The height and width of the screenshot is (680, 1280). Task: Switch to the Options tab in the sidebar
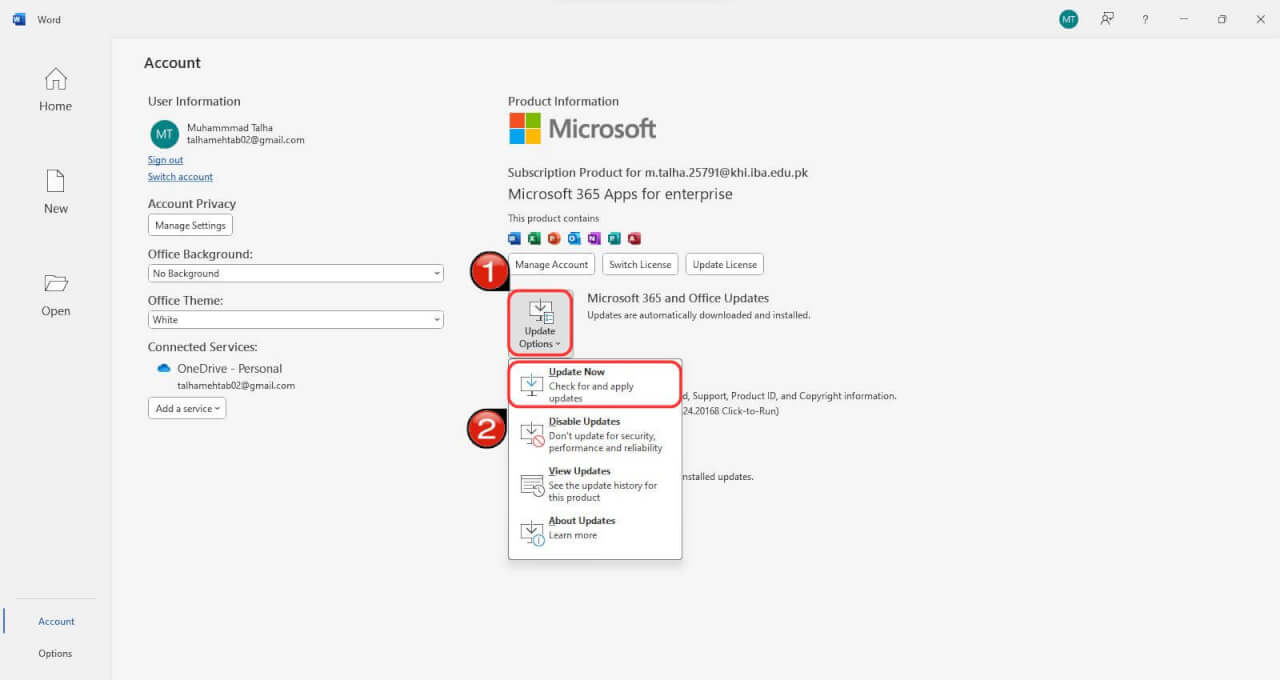[x=54, y=653]
